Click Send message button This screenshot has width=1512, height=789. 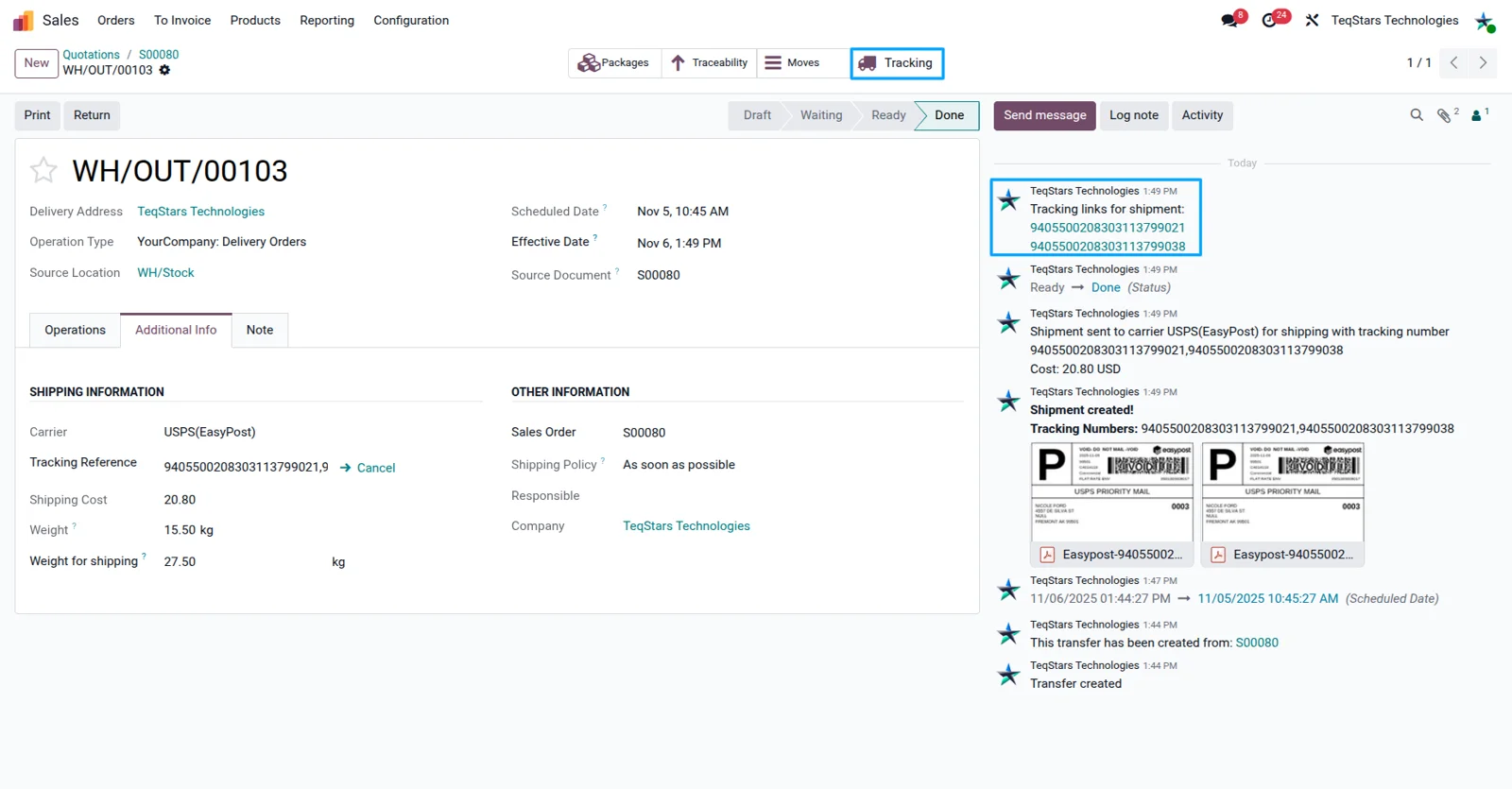[1044, 115]
